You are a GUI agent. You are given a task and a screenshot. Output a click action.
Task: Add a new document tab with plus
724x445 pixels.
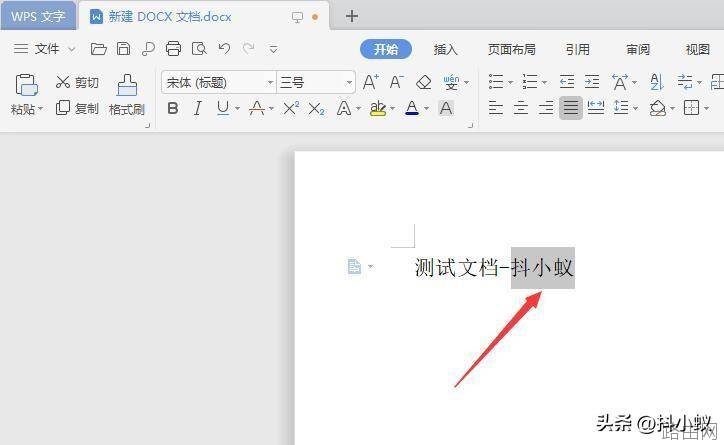pos(352,16)
